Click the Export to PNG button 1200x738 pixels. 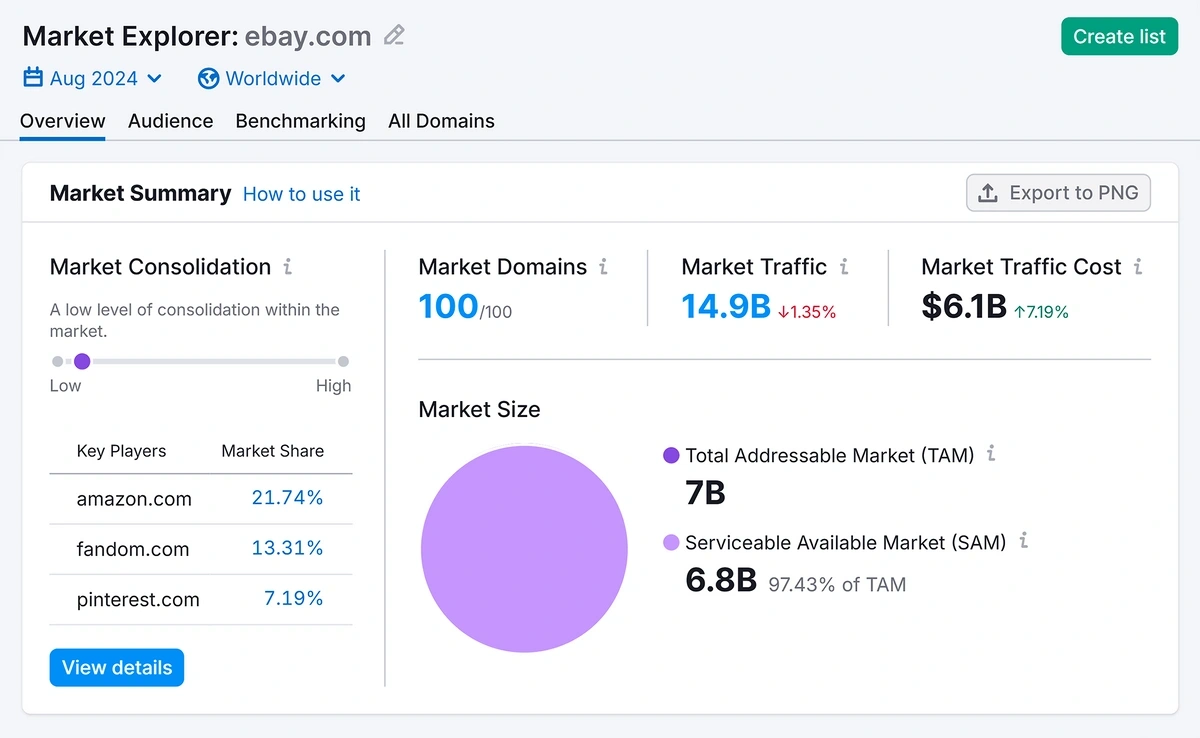pos(1058,193)
